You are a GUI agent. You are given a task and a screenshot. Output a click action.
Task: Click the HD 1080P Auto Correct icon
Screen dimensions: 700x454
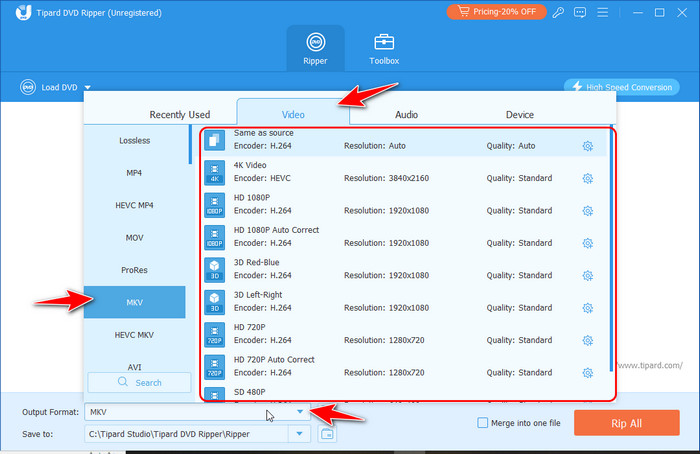[214, 237]
